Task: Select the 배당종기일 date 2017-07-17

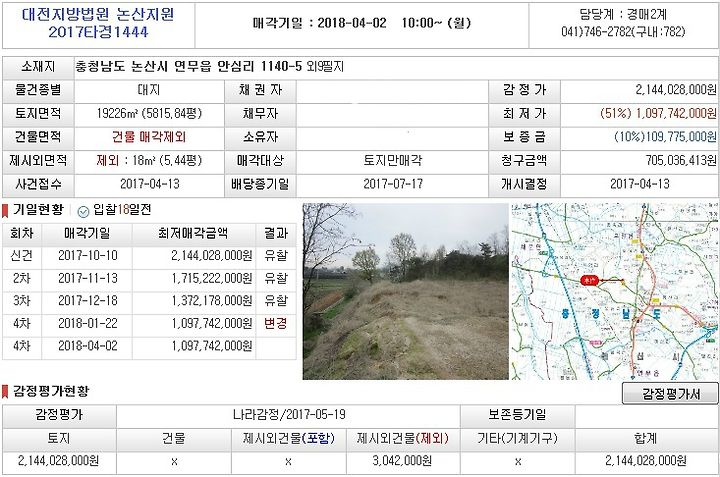Action: (393, 184)
